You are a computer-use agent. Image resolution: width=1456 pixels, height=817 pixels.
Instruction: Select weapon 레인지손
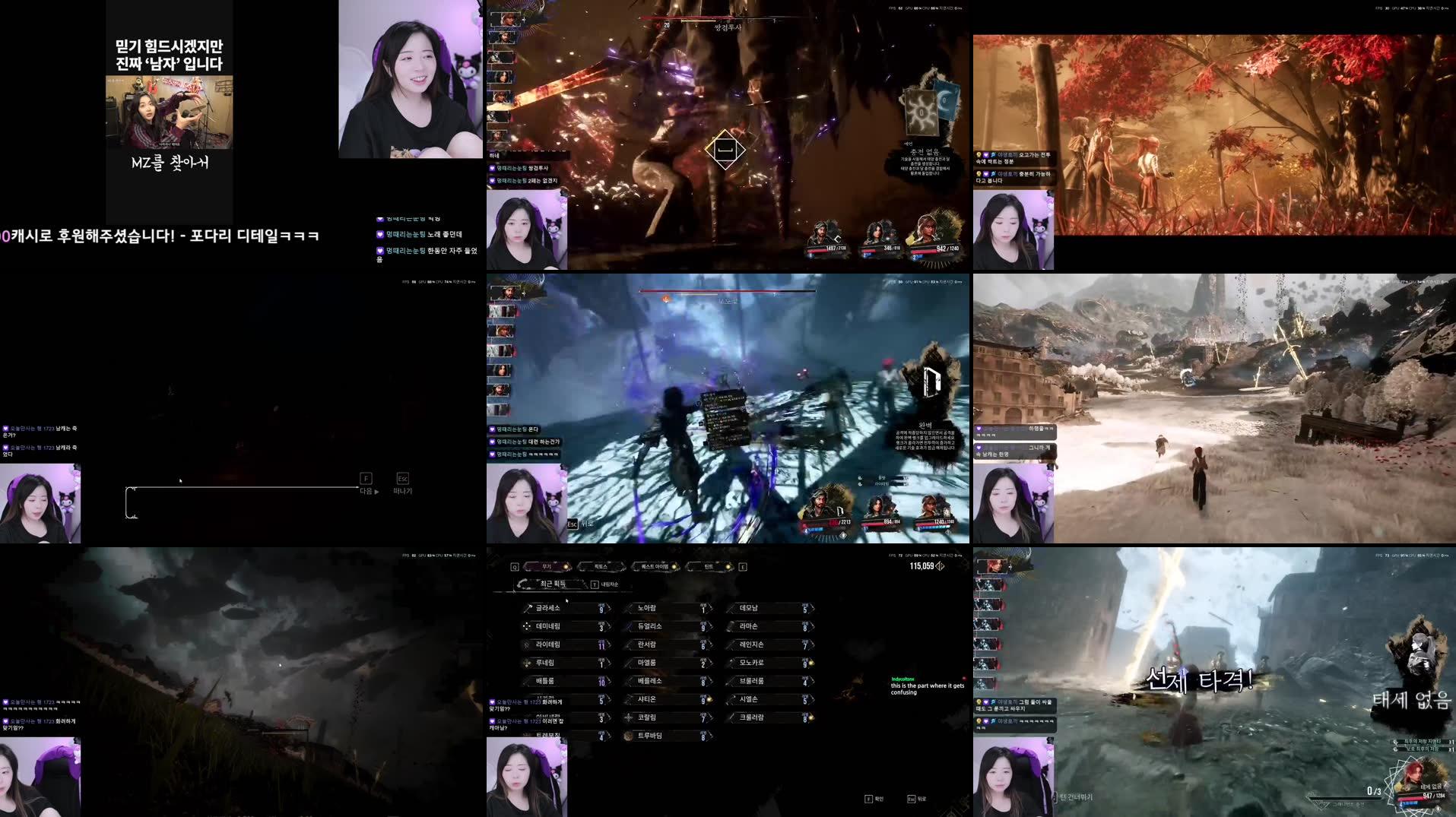pos(769,644)
